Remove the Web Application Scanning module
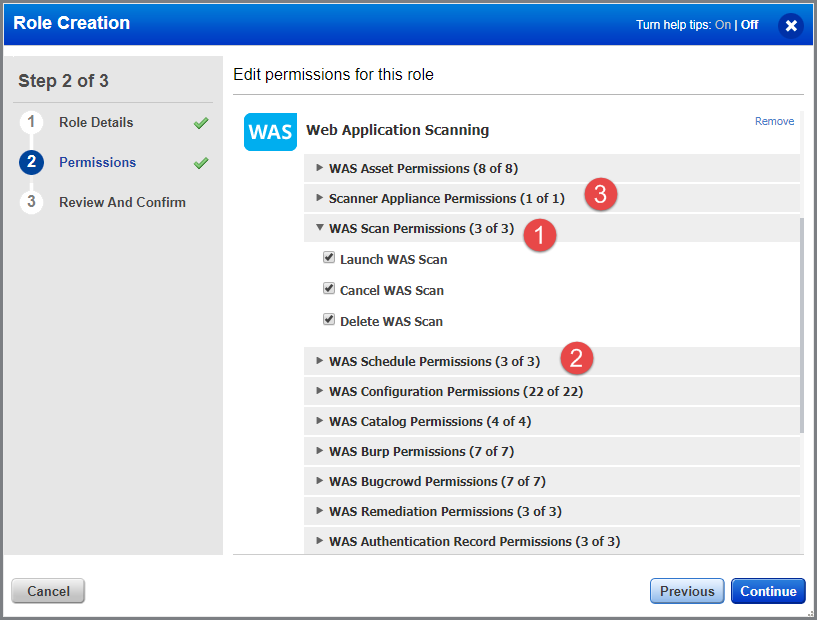The image size is (817, 620). [773, 120]
